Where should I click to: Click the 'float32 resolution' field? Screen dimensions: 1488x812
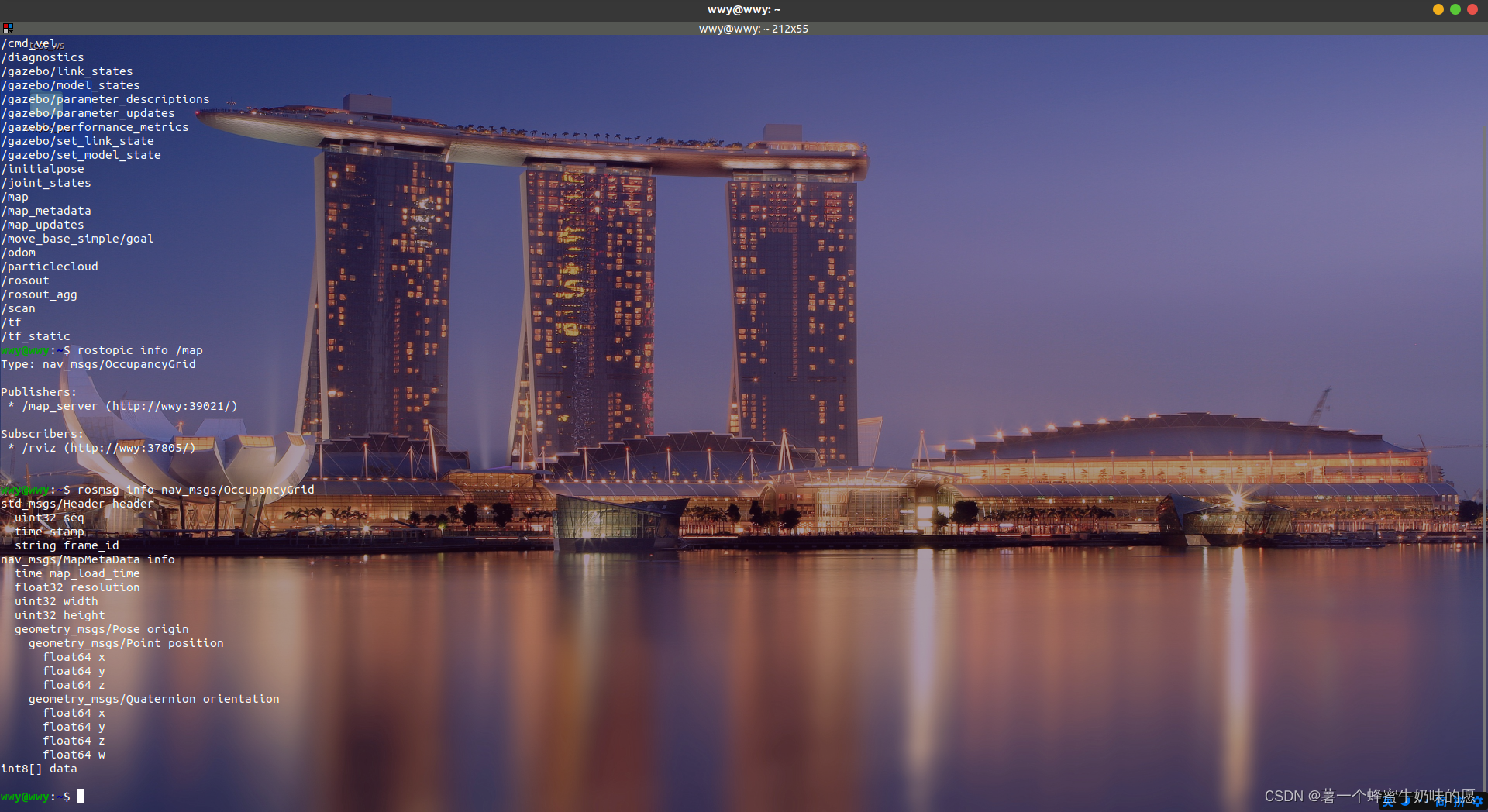coord(77,587)
